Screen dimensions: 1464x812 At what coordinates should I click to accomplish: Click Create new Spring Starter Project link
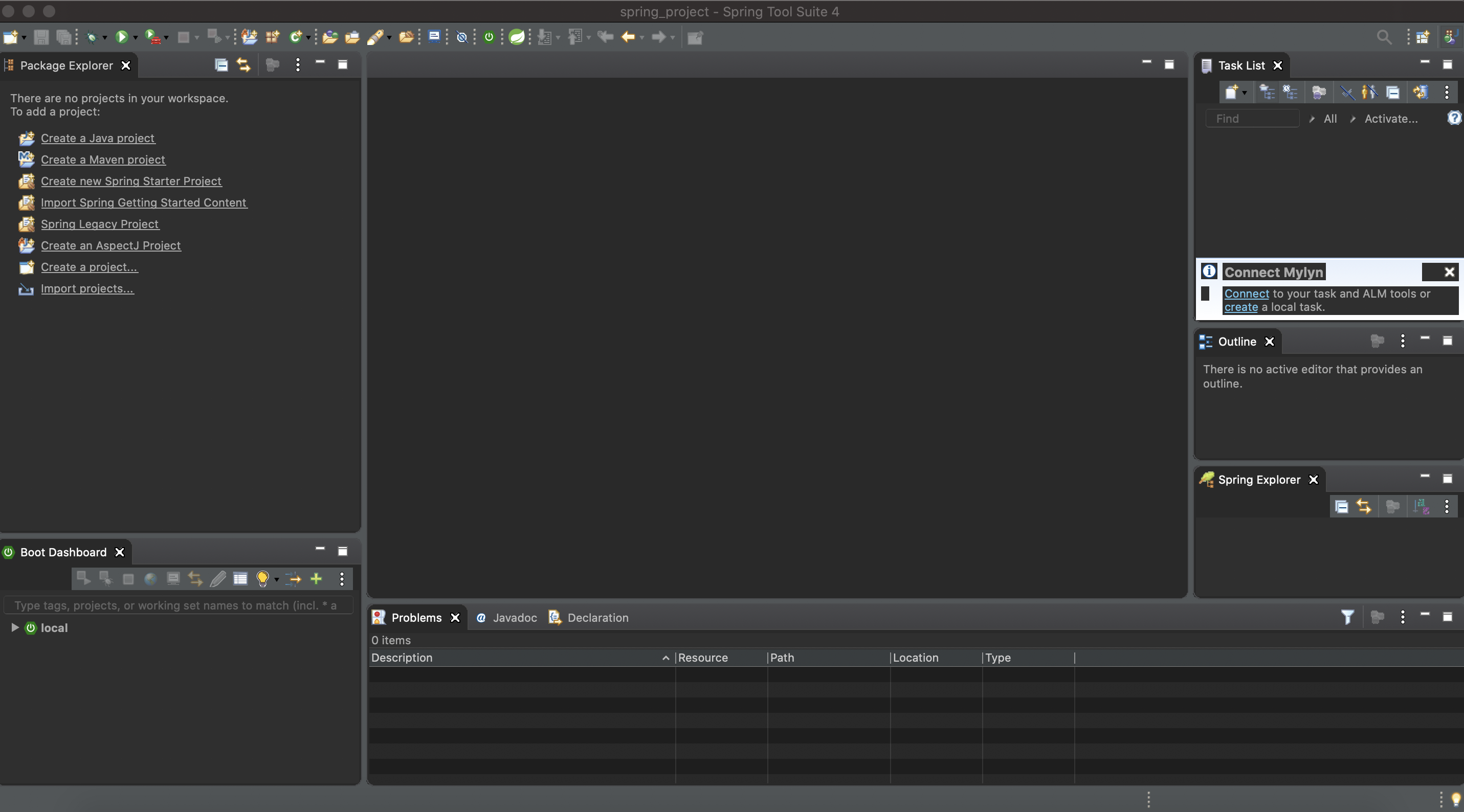(131, 181)
